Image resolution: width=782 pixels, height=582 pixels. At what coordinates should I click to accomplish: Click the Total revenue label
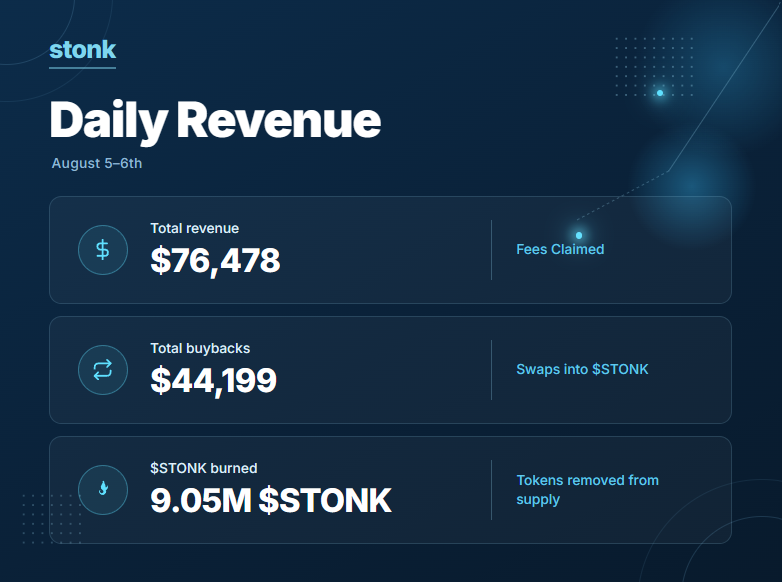coord(195,228)
